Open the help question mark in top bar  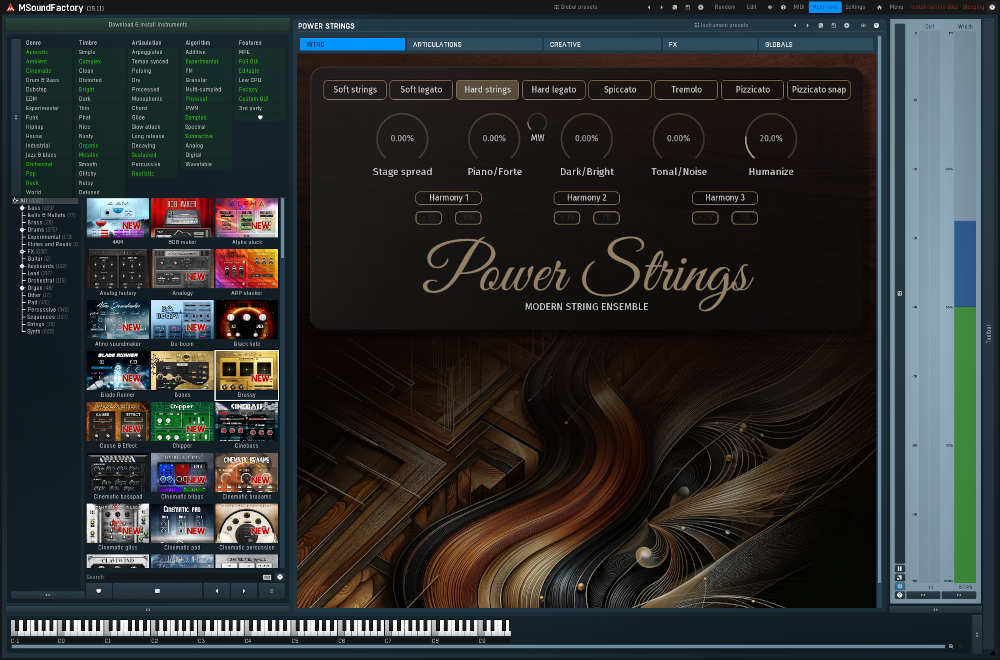pyautogui.click(x=782, y=7)
